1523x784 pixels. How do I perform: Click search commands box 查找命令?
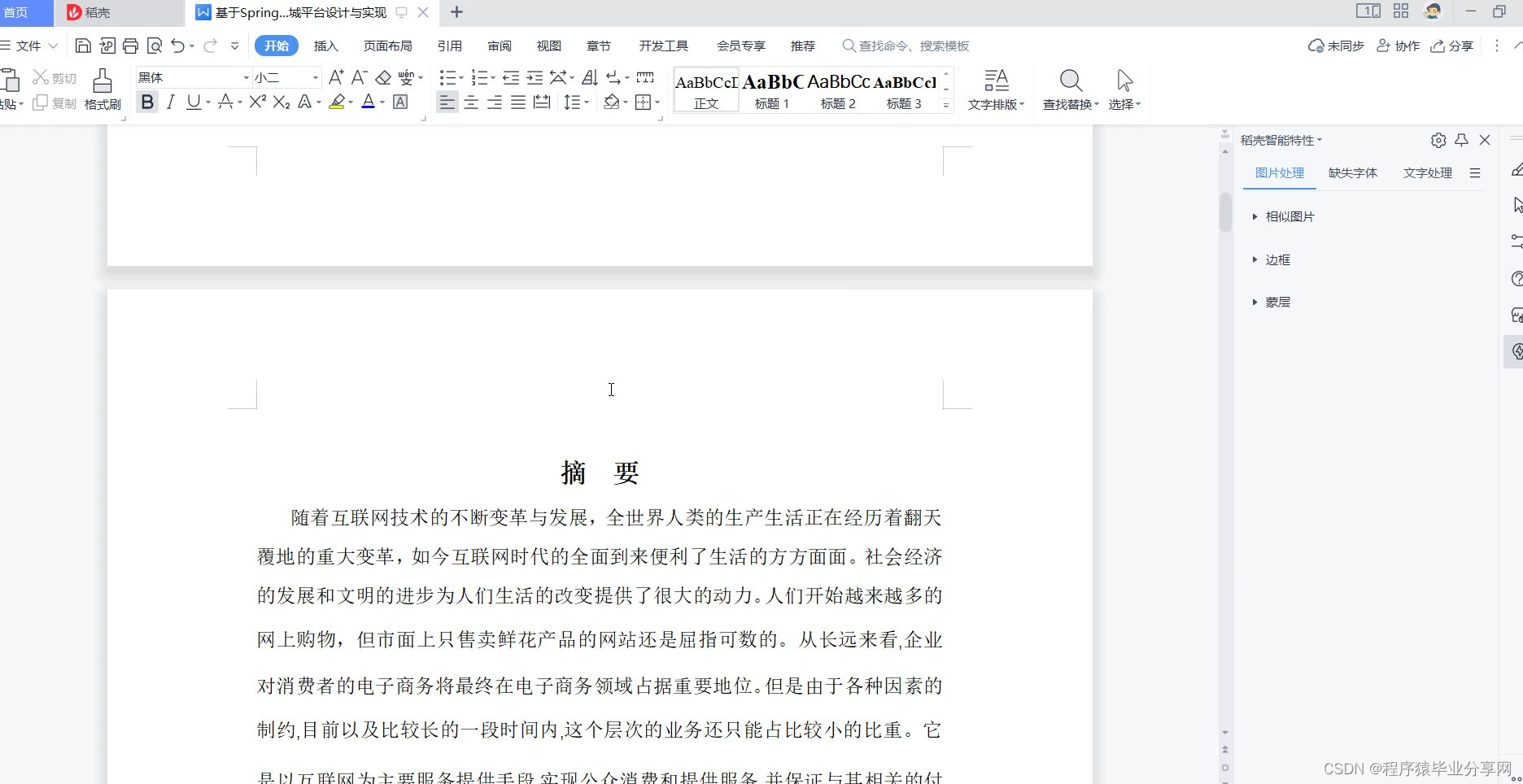point(906,46)
